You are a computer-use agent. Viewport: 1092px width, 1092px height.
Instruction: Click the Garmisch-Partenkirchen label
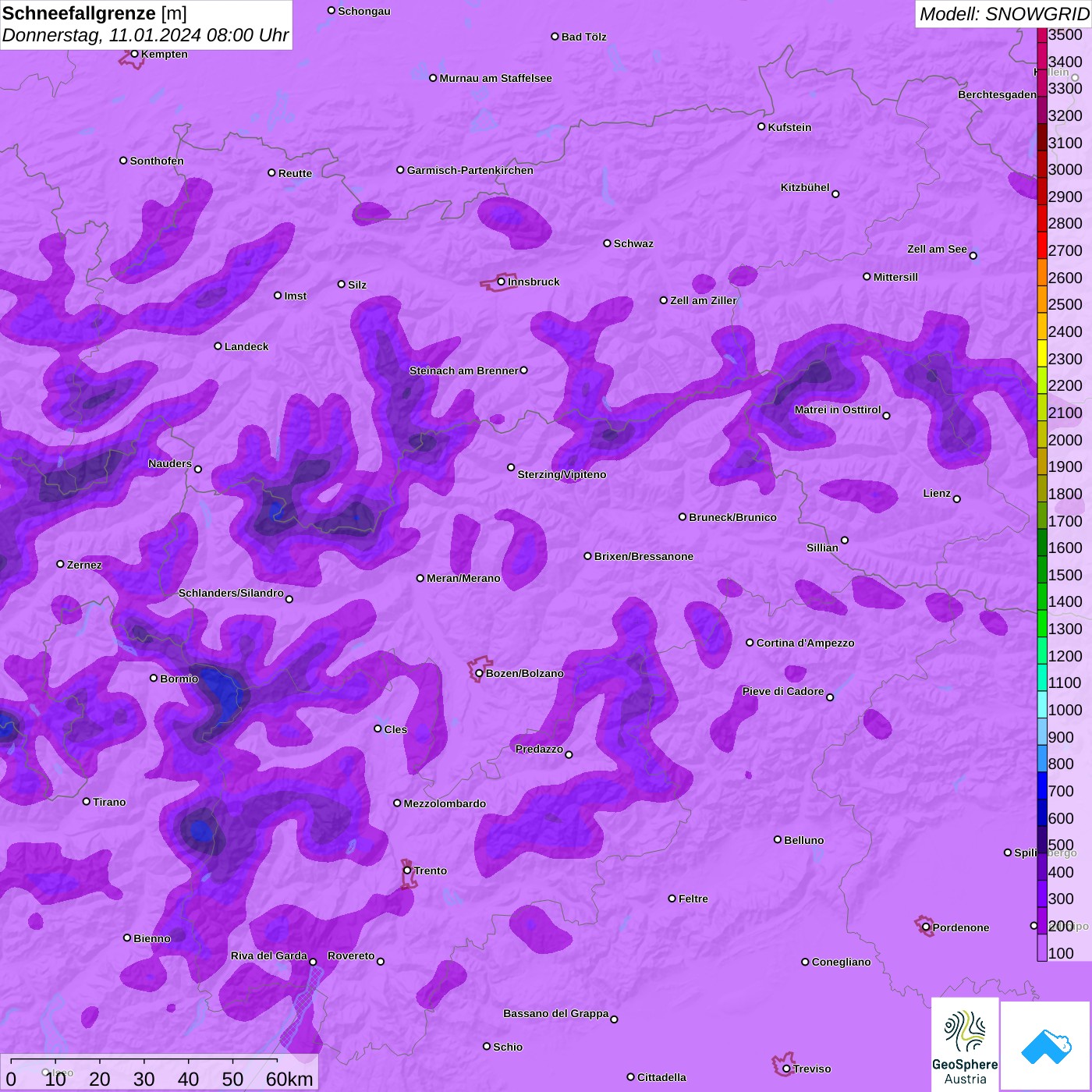(x=470, y=170)
